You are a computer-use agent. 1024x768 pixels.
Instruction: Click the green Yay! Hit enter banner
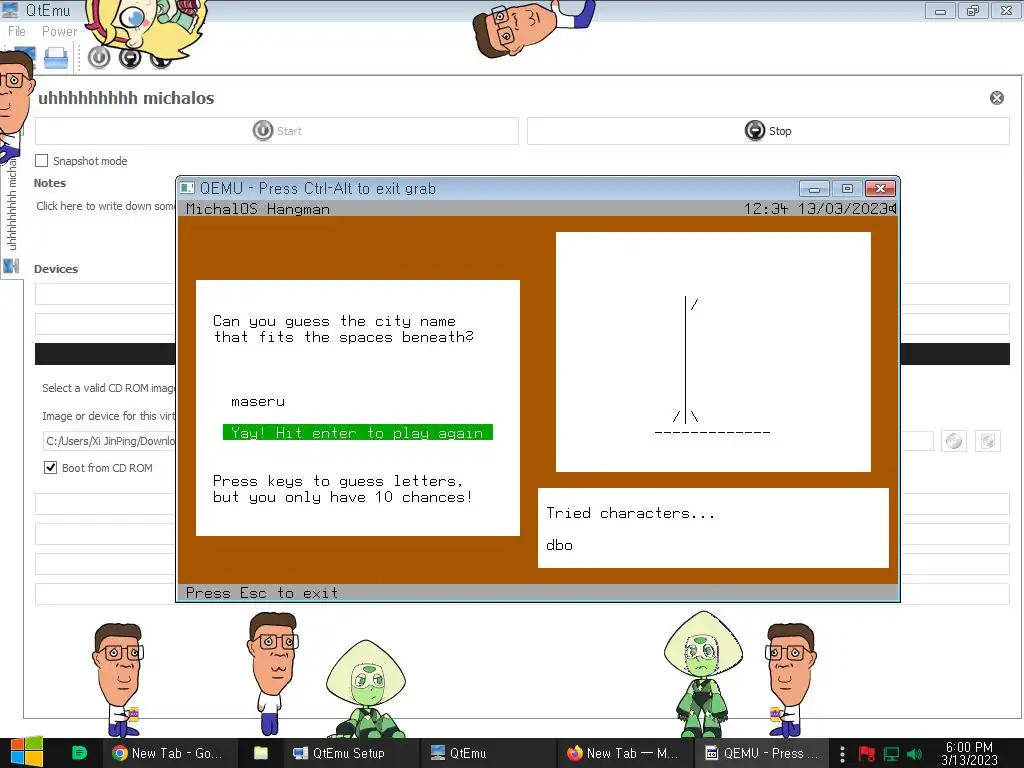pos(358,432)
